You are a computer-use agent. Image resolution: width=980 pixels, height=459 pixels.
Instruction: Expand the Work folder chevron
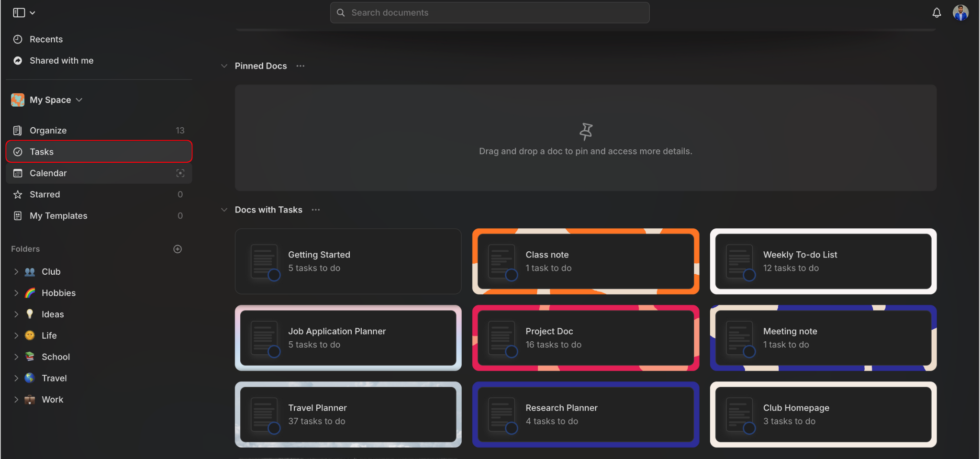[16, 400]
